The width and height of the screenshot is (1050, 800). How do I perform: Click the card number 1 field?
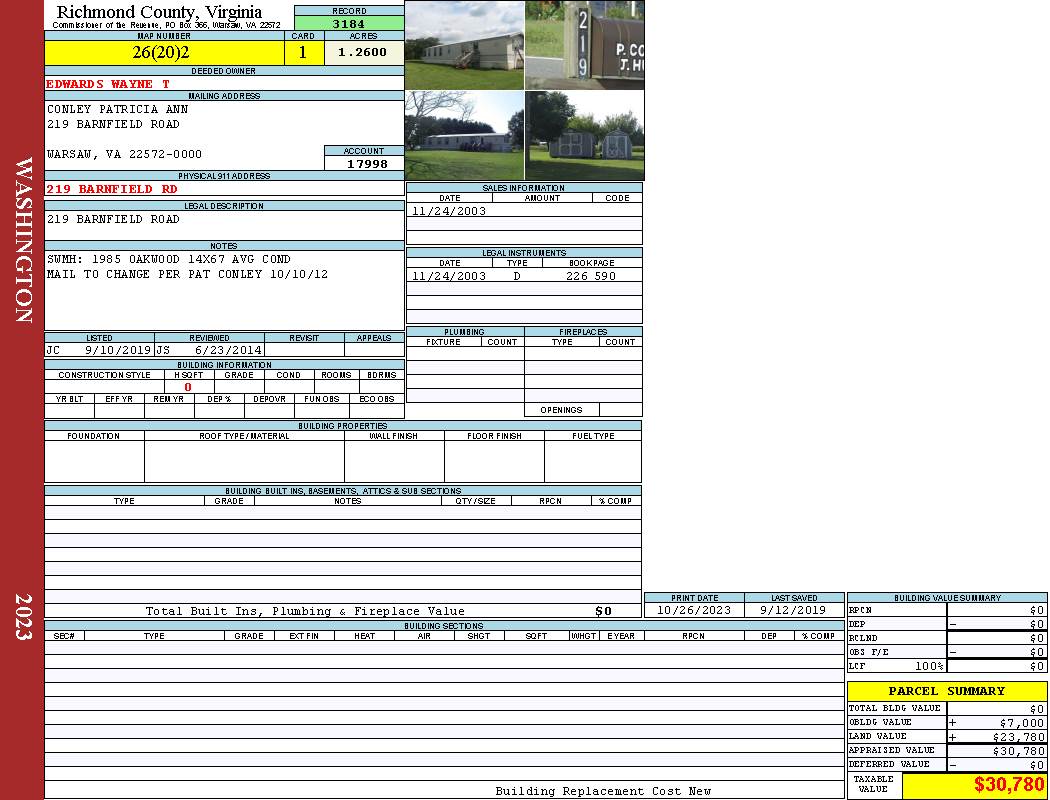[x=303, y=53]
